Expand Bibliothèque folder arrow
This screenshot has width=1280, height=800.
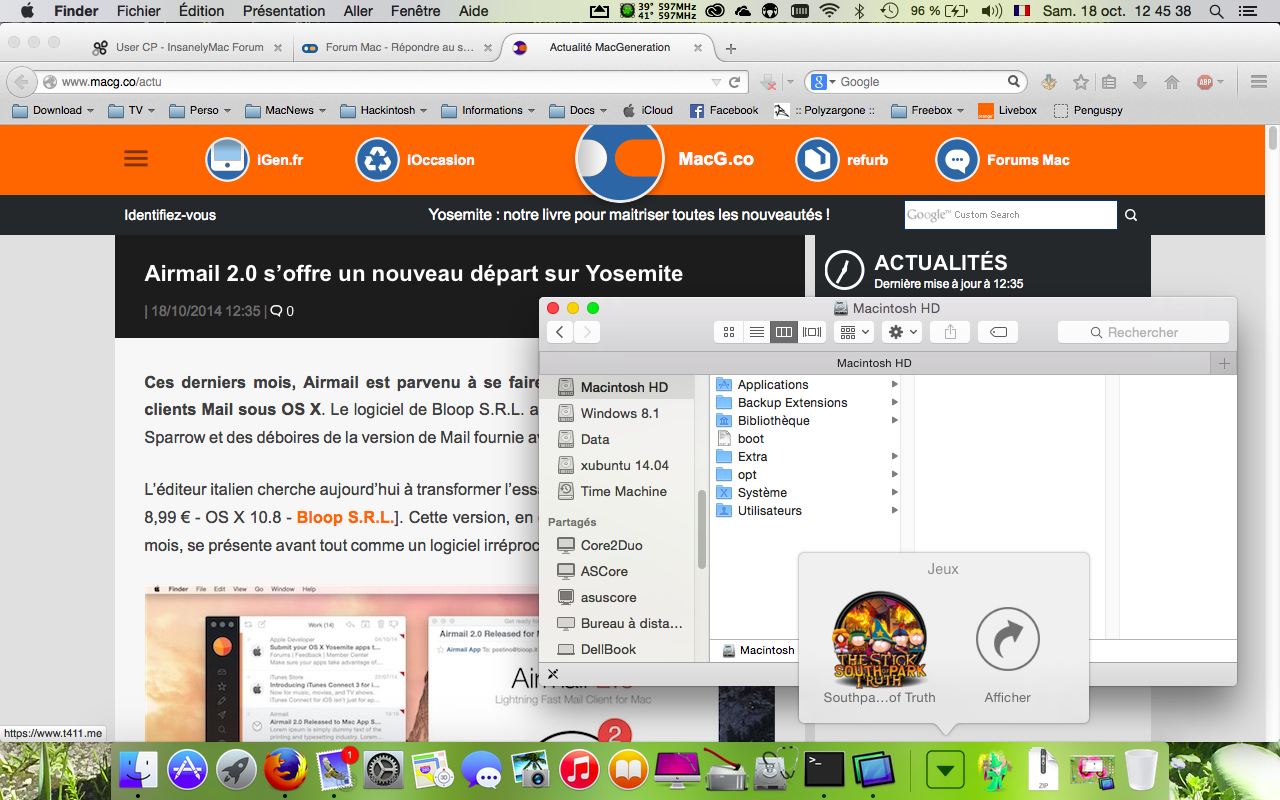pos(895,420)
